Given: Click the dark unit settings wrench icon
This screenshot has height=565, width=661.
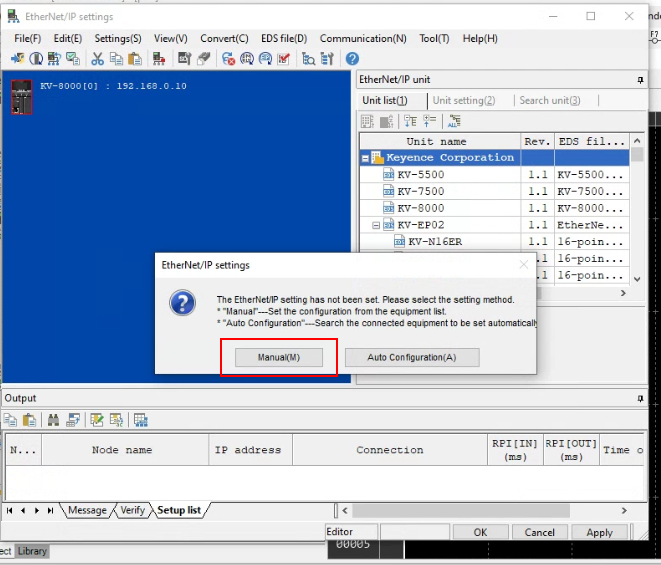Looking at the screenshot, I should coord(184,59).
